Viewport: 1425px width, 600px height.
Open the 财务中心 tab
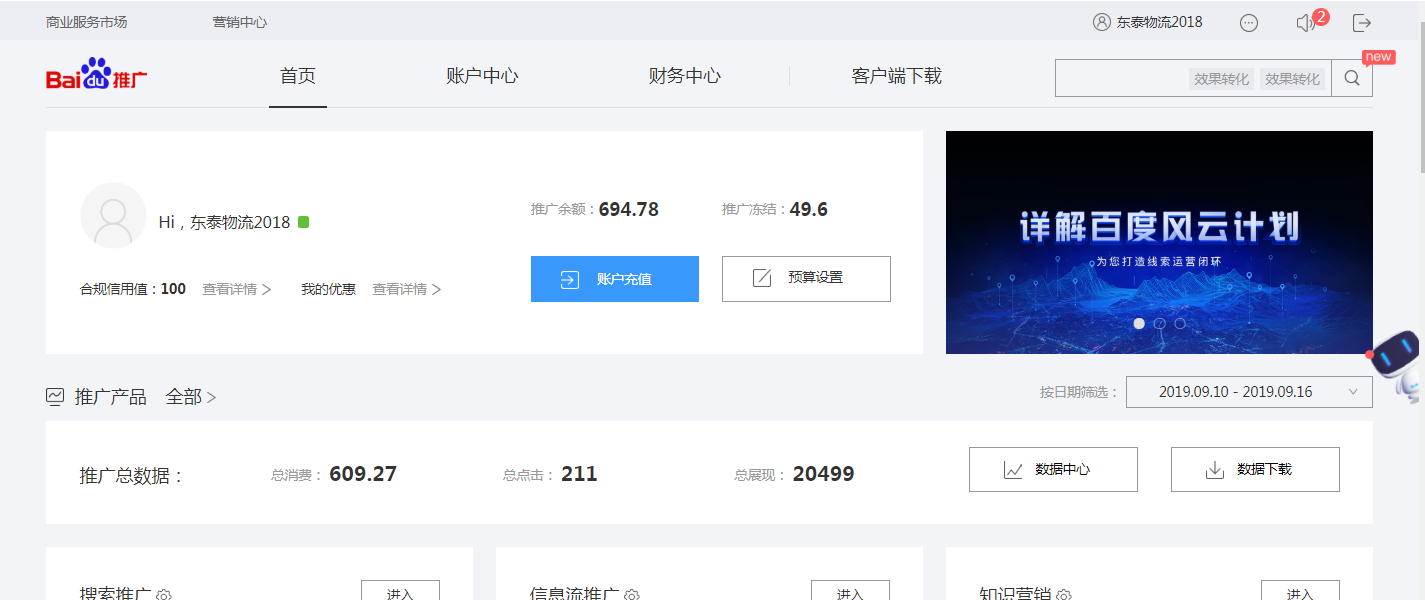685,76
